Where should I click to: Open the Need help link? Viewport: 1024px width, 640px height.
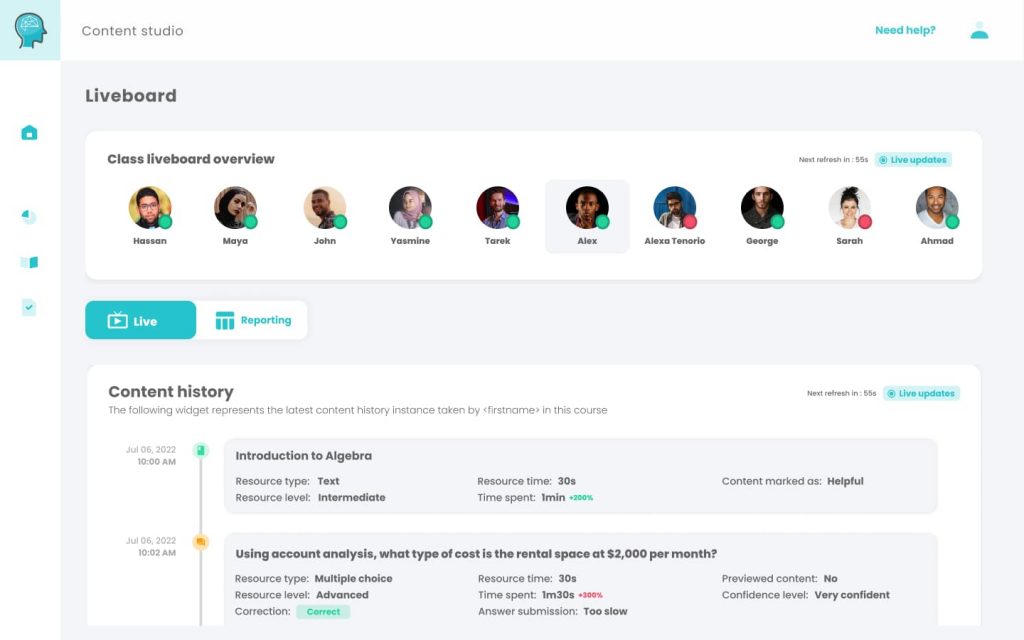[905, 30]
